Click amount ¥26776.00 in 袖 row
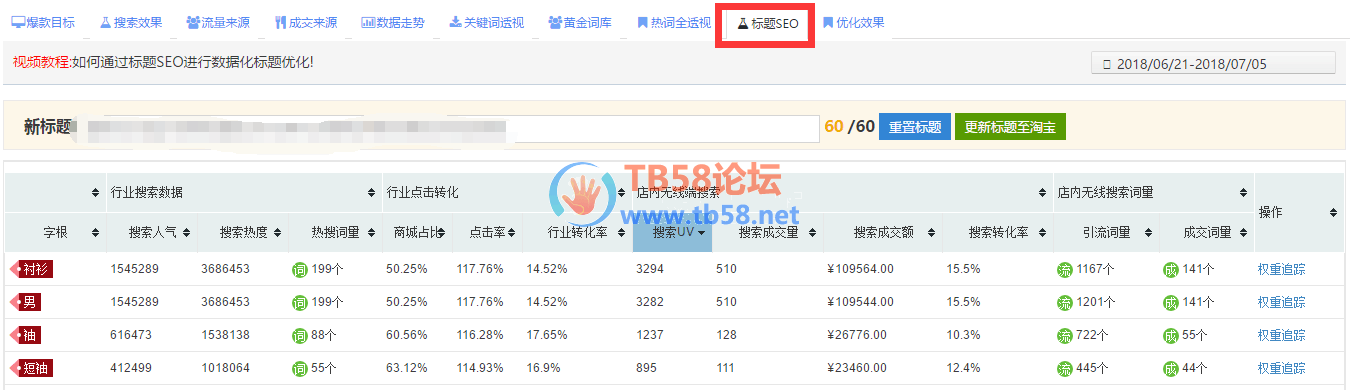Screen dimensions: 1352x390 click(x=857, y=336)
